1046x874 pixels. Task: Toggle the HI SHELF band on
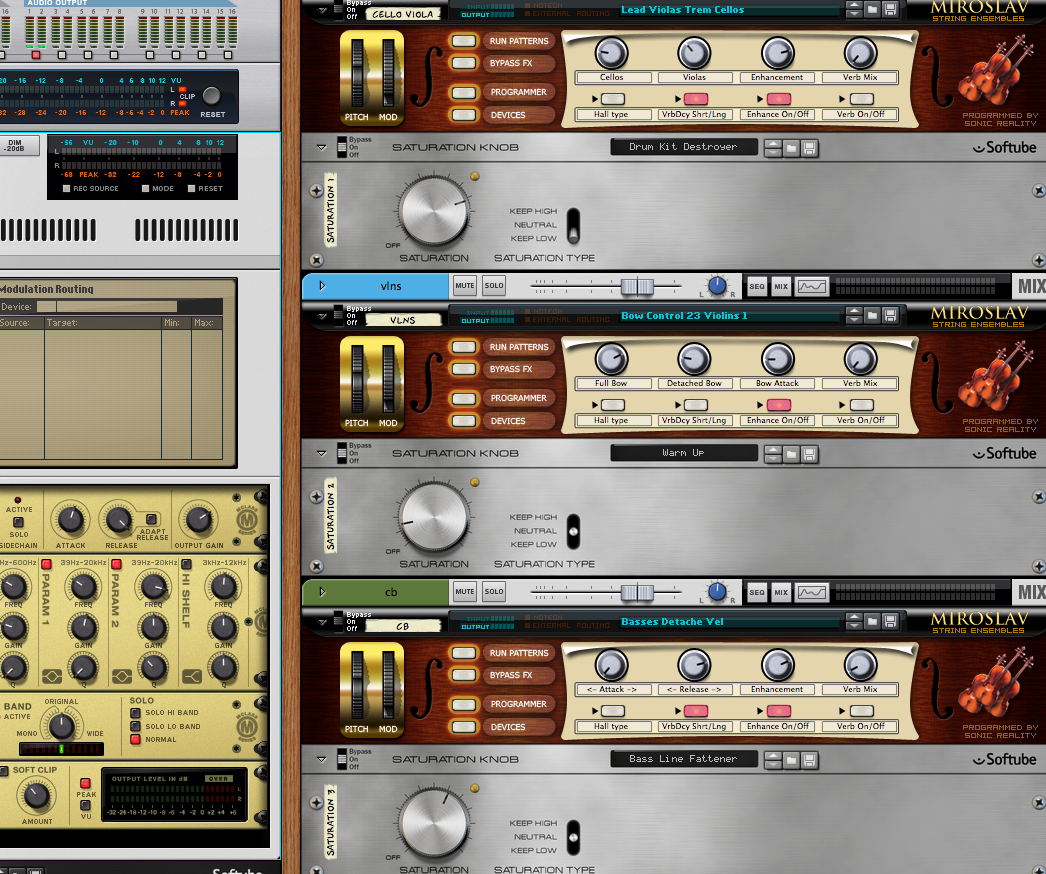(187, 564)
